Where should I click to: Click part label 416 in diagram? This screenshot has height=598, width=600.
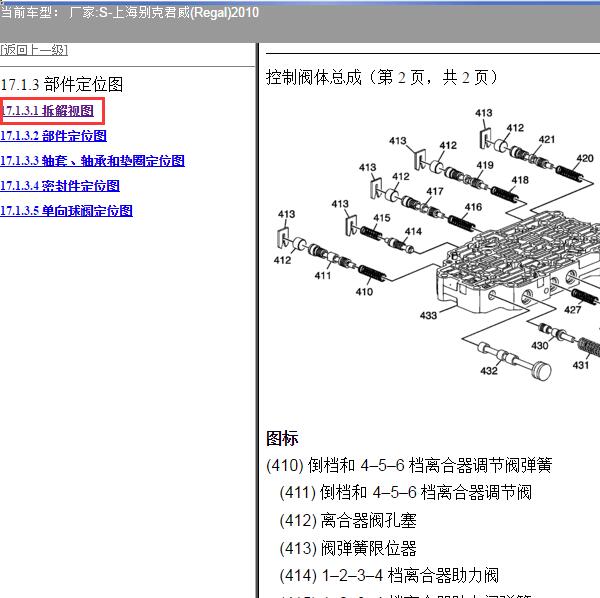pos(473,207)
